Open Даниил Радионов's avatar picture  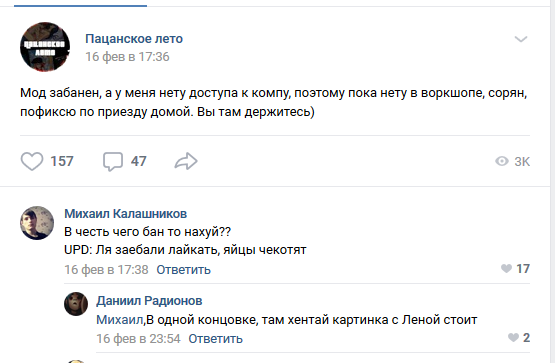(76, 304)
